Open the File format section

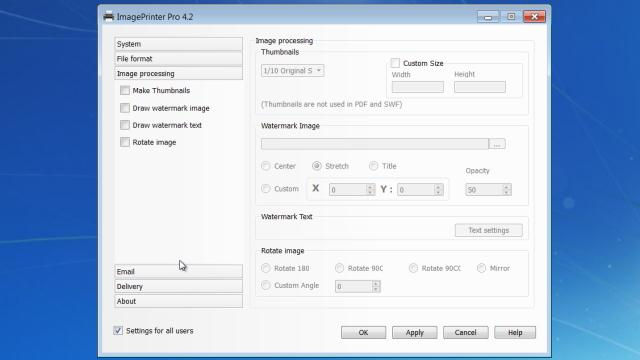(x=178, y=59)
